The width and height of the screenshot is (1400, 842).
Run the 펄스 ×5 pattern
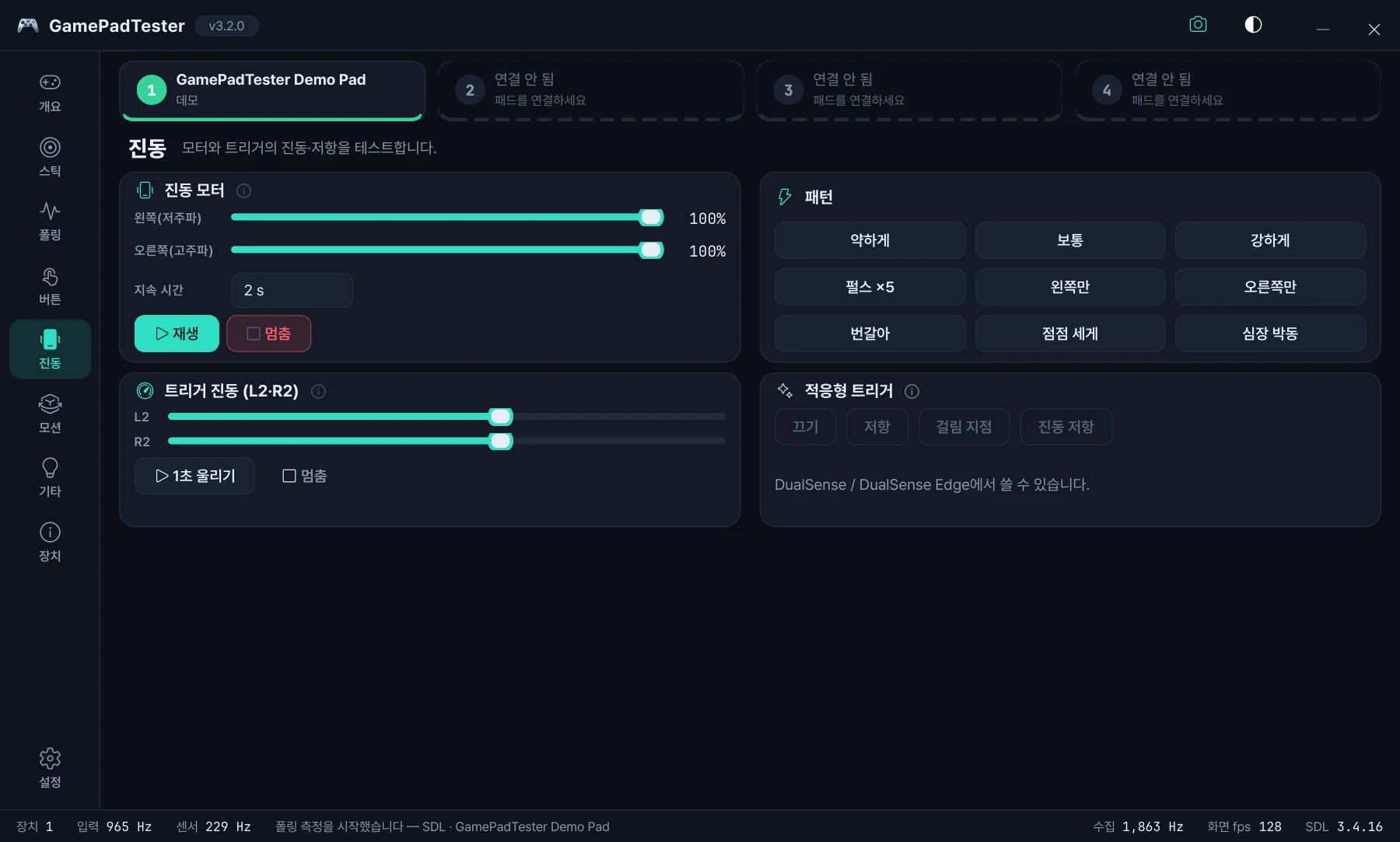[x=870, y=287]
